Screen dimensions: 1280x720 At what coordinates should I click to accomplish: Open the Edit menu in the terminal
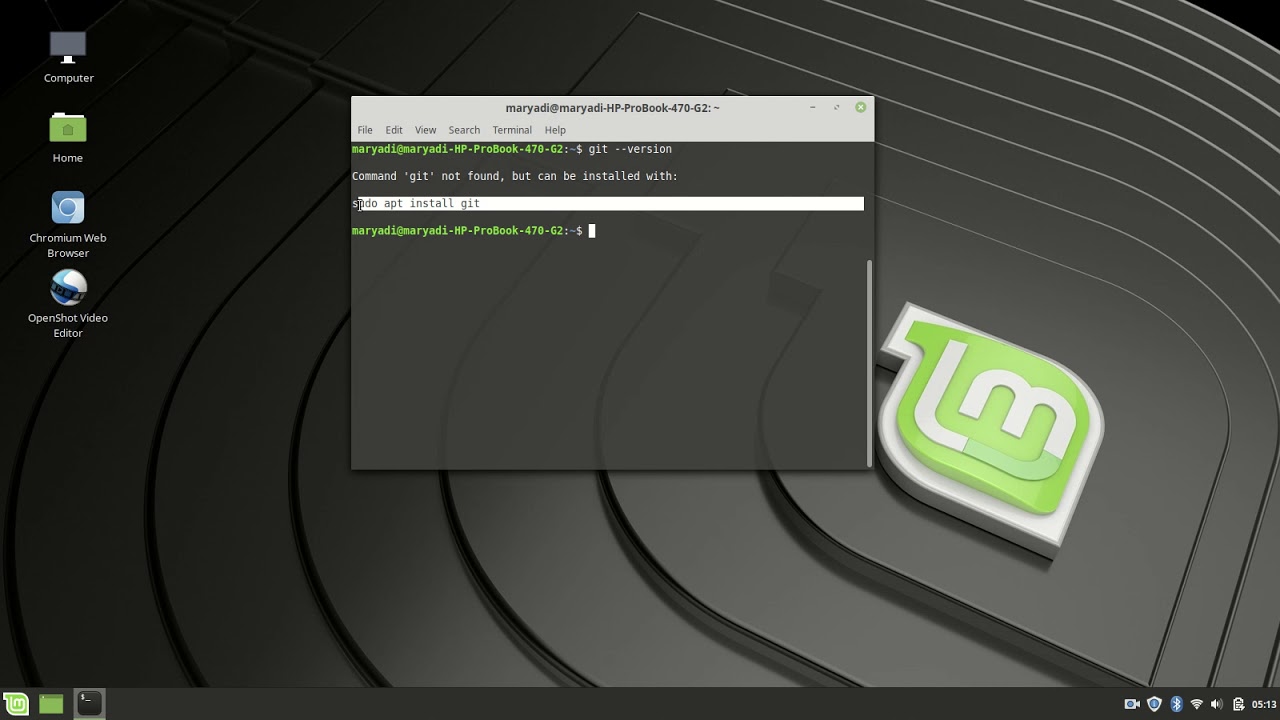[394, 130]
